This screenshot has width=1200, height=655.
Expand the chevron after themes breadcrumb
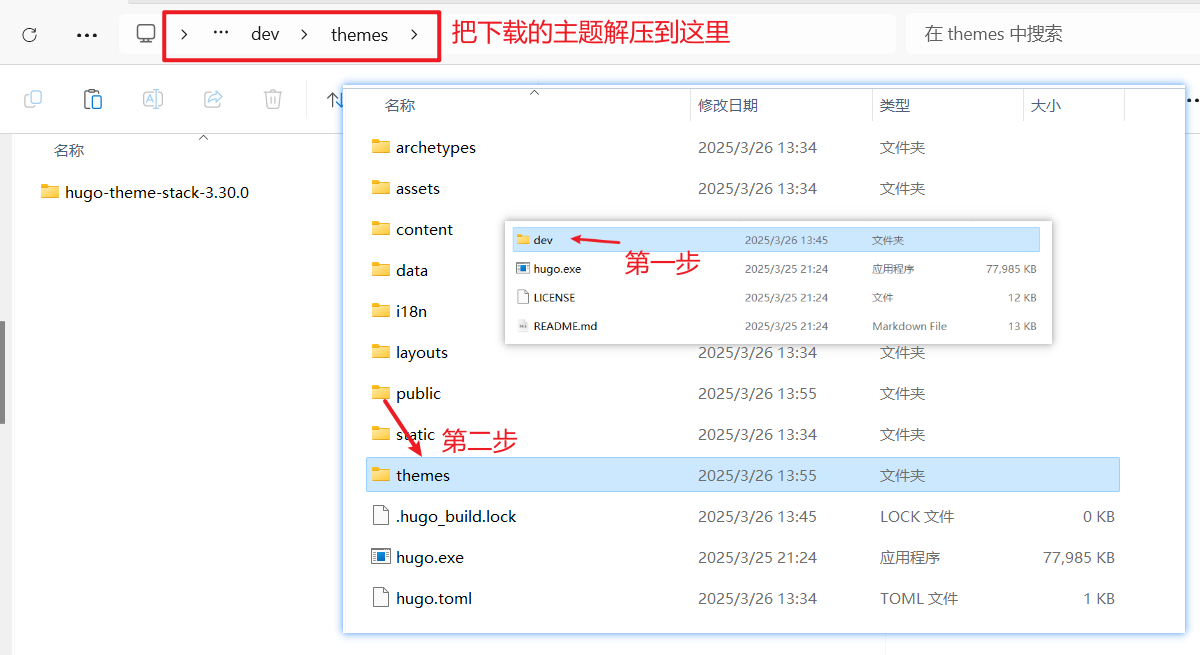pos(414,34)
